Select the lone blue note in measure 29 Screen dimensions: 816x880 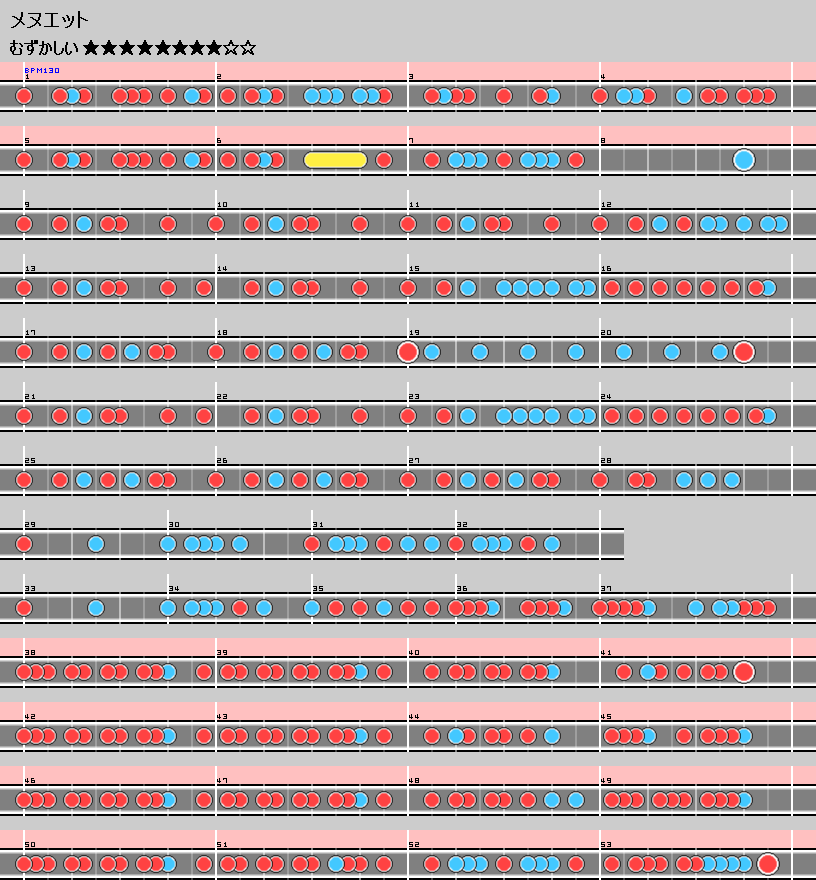tap(96, 544)
